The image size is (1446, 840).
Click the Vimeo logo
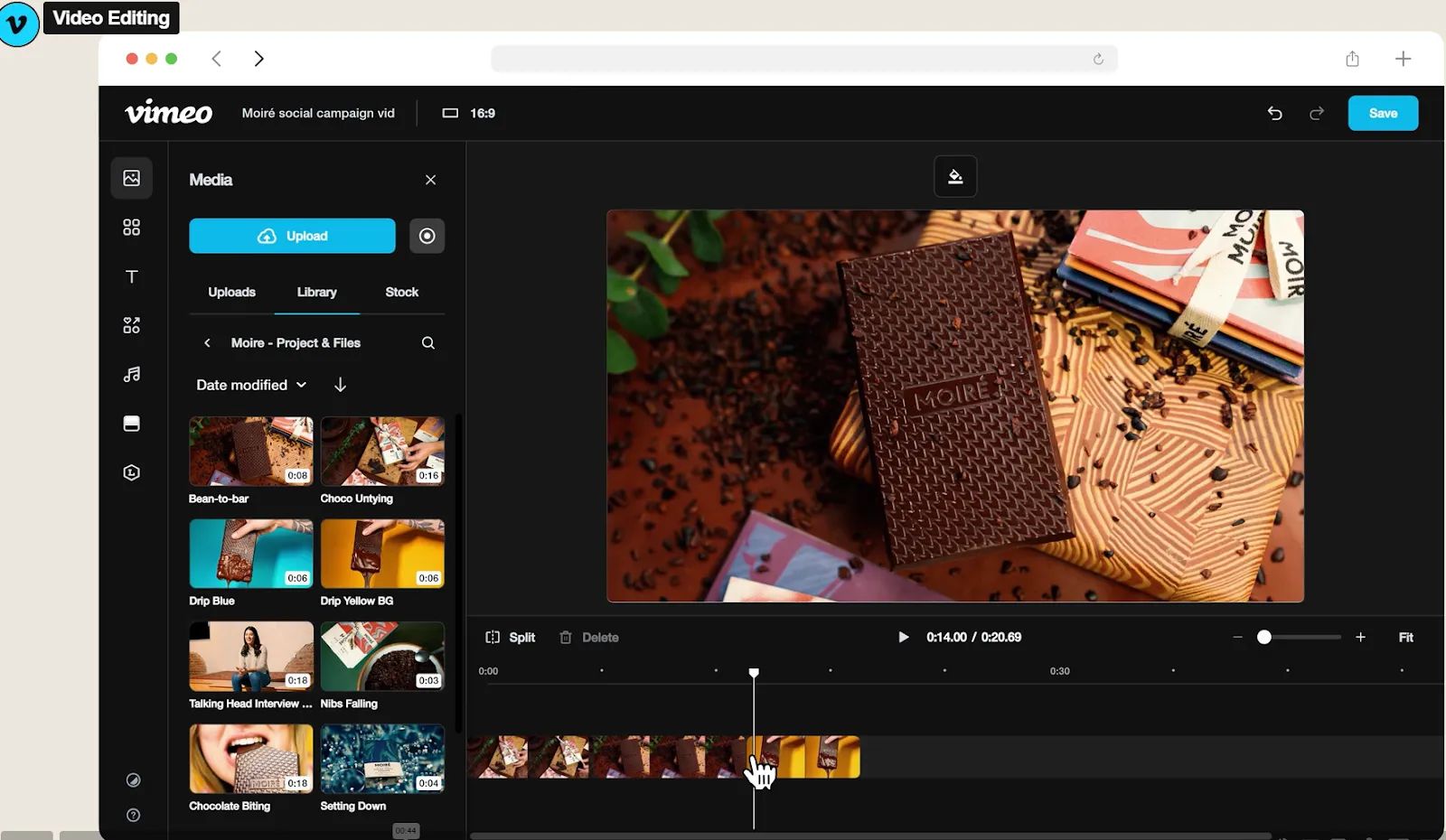tap(169, 113)
